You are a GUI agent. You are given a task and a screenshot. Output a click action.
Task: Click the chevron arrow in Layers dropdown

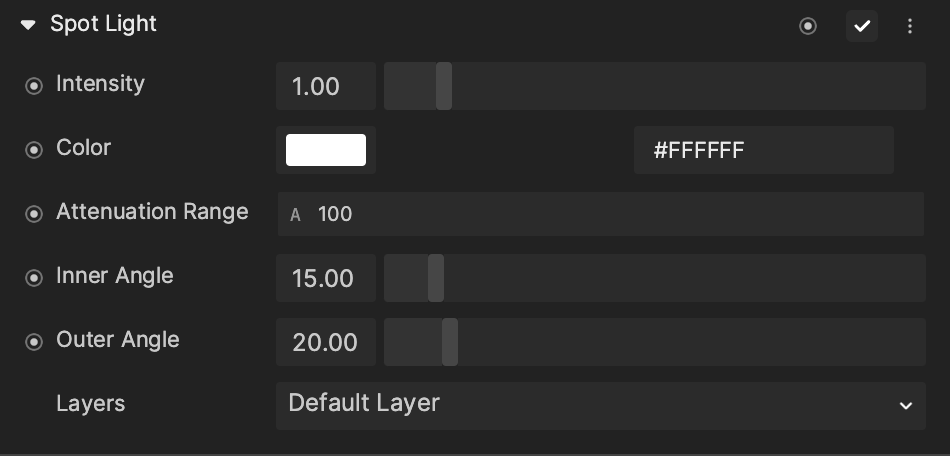tap(906, 406)
